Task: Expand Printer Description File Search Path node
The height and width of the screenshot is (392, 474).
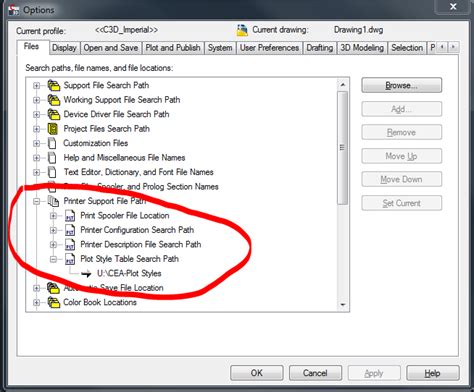Action: click(x=53, y=245)
